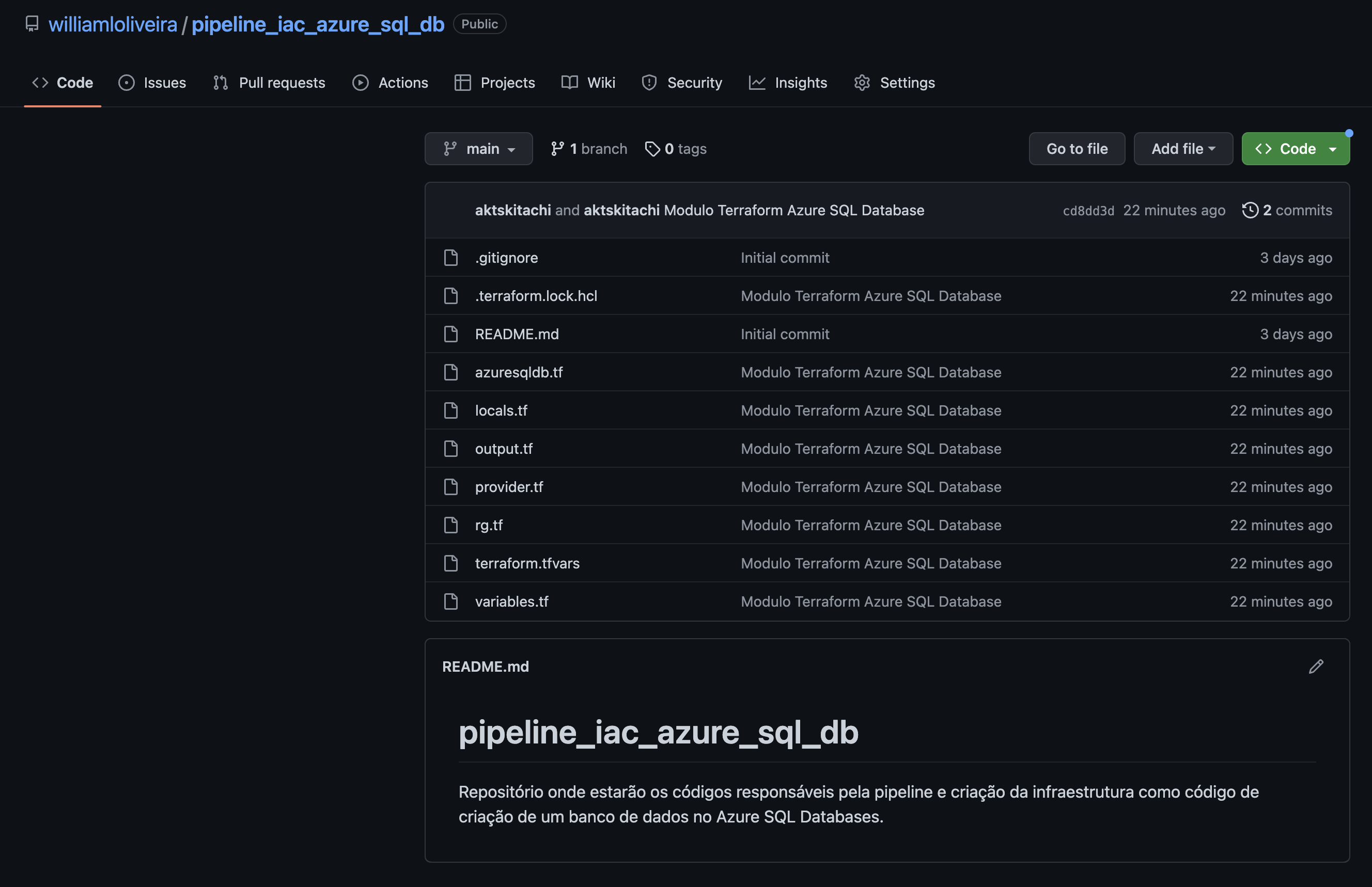Open the main branch dropdown
This screenshot has width=1372, height=887.
[478, 149]
